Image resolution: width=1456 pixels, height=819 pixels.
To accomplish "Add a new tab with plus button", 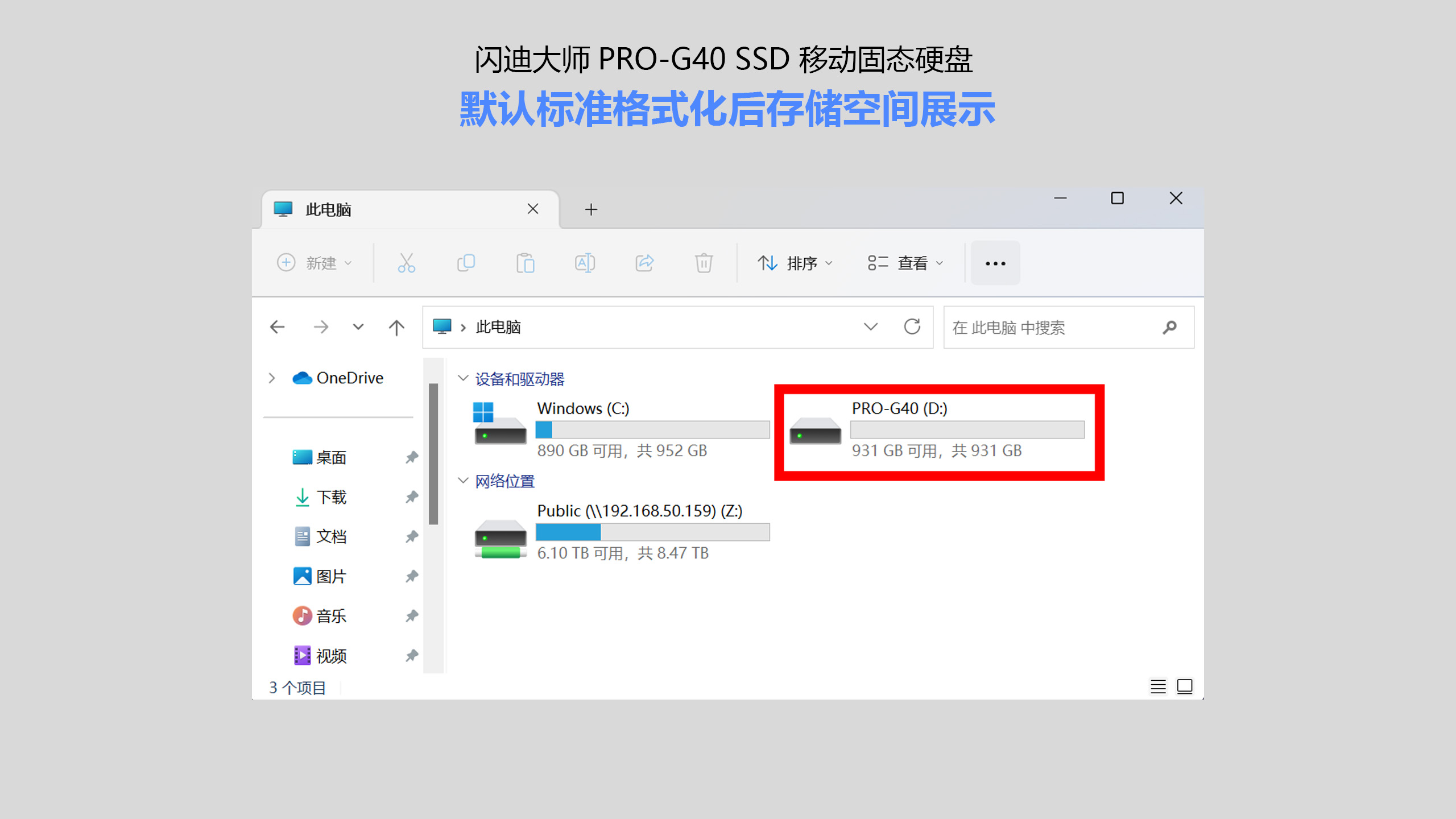I will 591,209.
